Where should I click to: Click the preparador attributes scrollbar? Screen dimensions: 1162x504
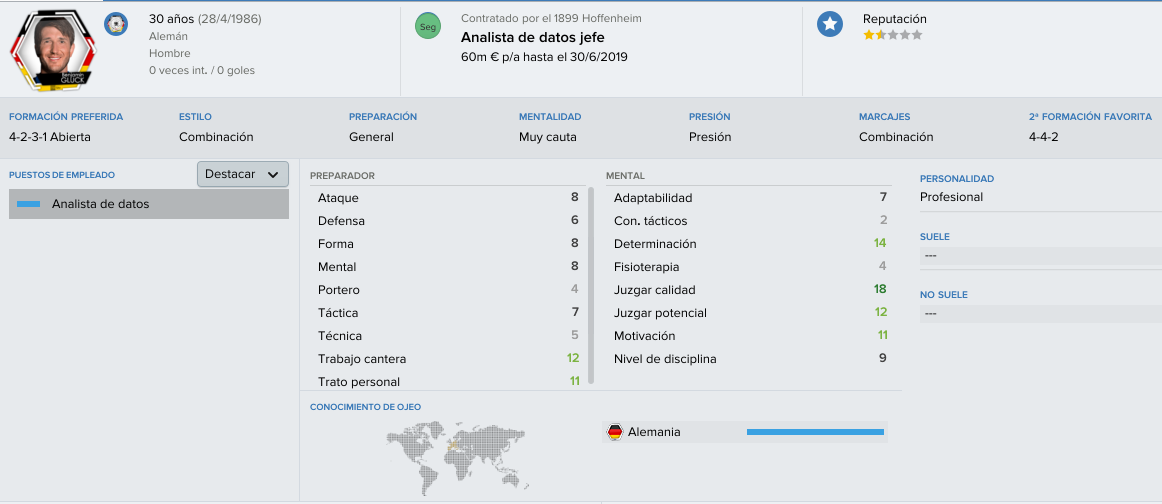591,285
